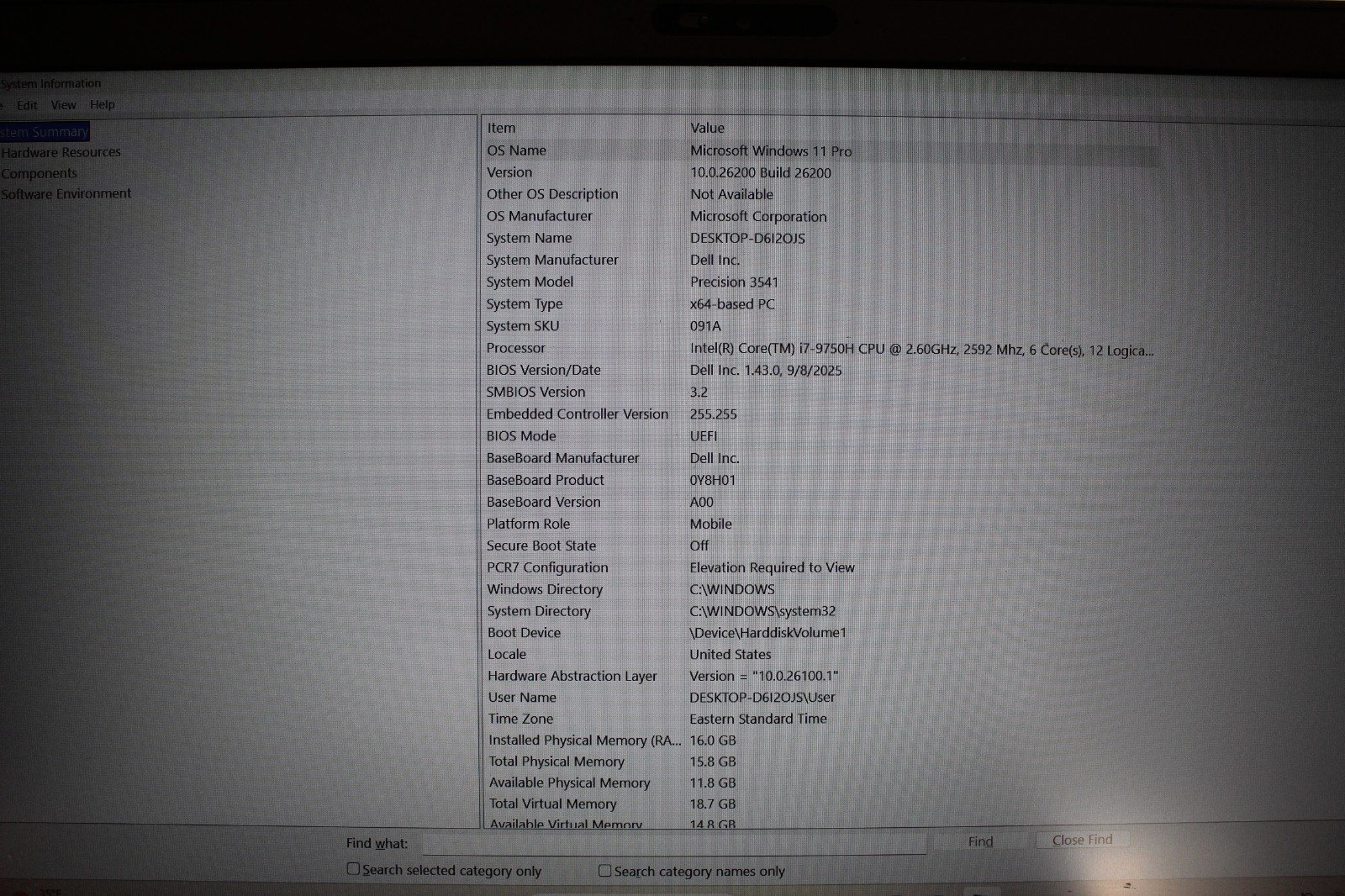Select Software Environment category

pos(66,193)
